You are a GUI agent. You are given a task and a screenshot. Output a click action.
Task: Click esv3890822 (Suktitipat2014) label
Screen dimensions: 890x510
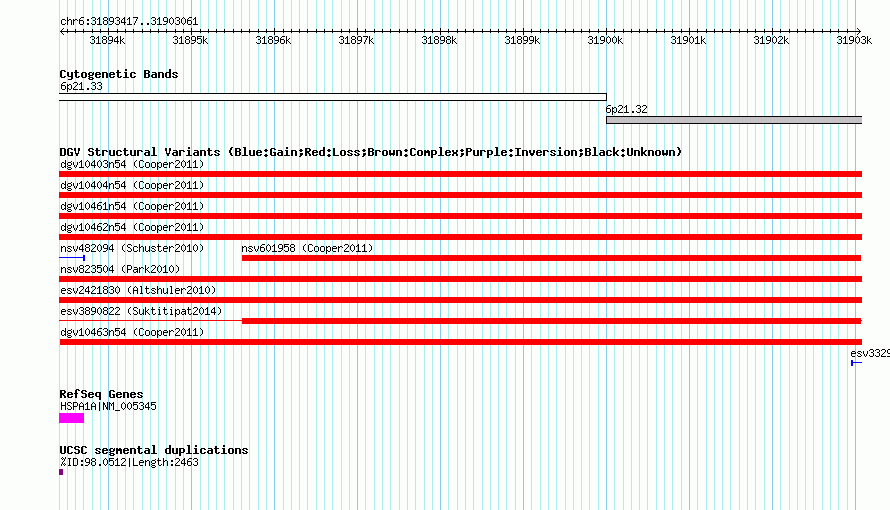tap(141, 311)
